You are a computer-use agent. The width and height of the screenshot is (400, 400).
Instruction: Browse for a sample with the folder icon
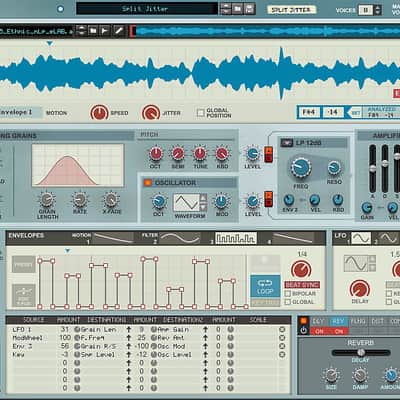(93, 31)
